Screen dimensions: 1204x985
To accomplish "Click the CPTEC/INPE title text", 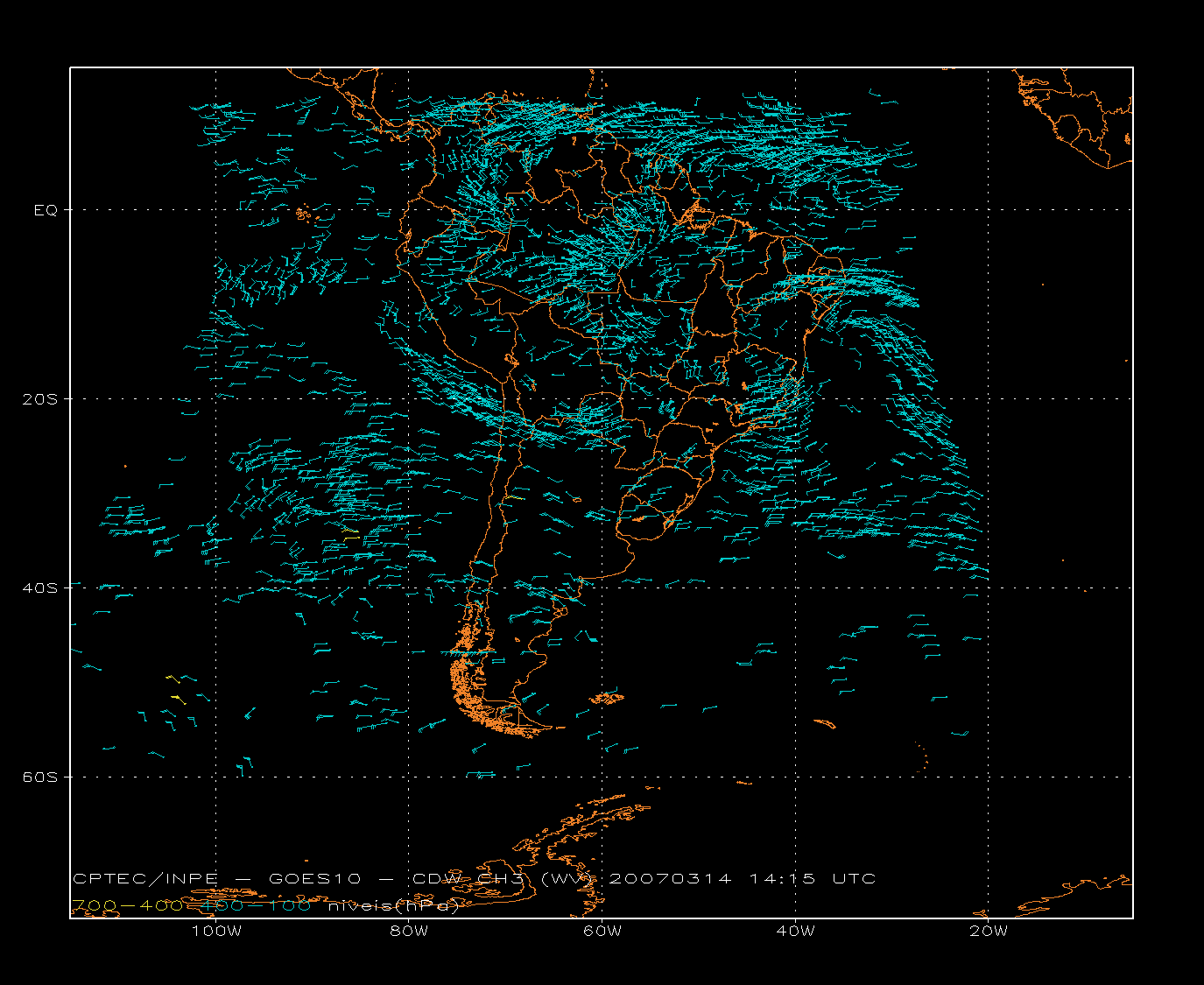I will pyautogui.click(x=146, y=879).
